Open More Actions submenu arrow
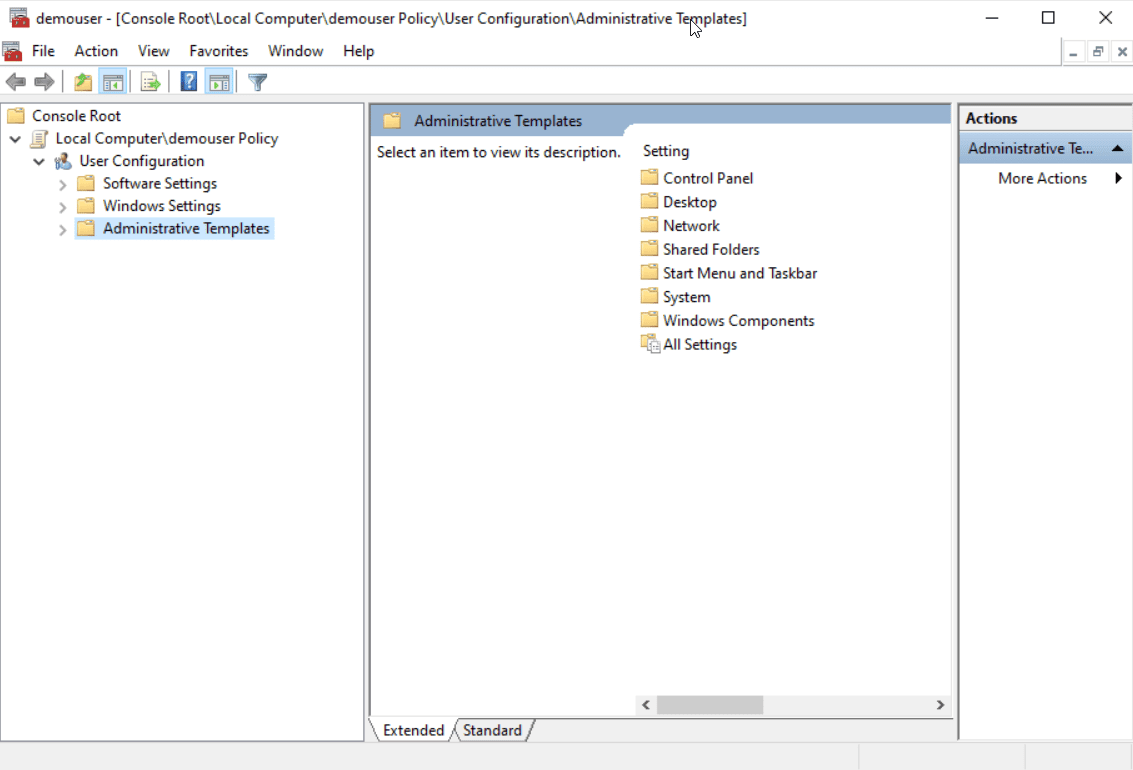 click(x=1118, y=178)
